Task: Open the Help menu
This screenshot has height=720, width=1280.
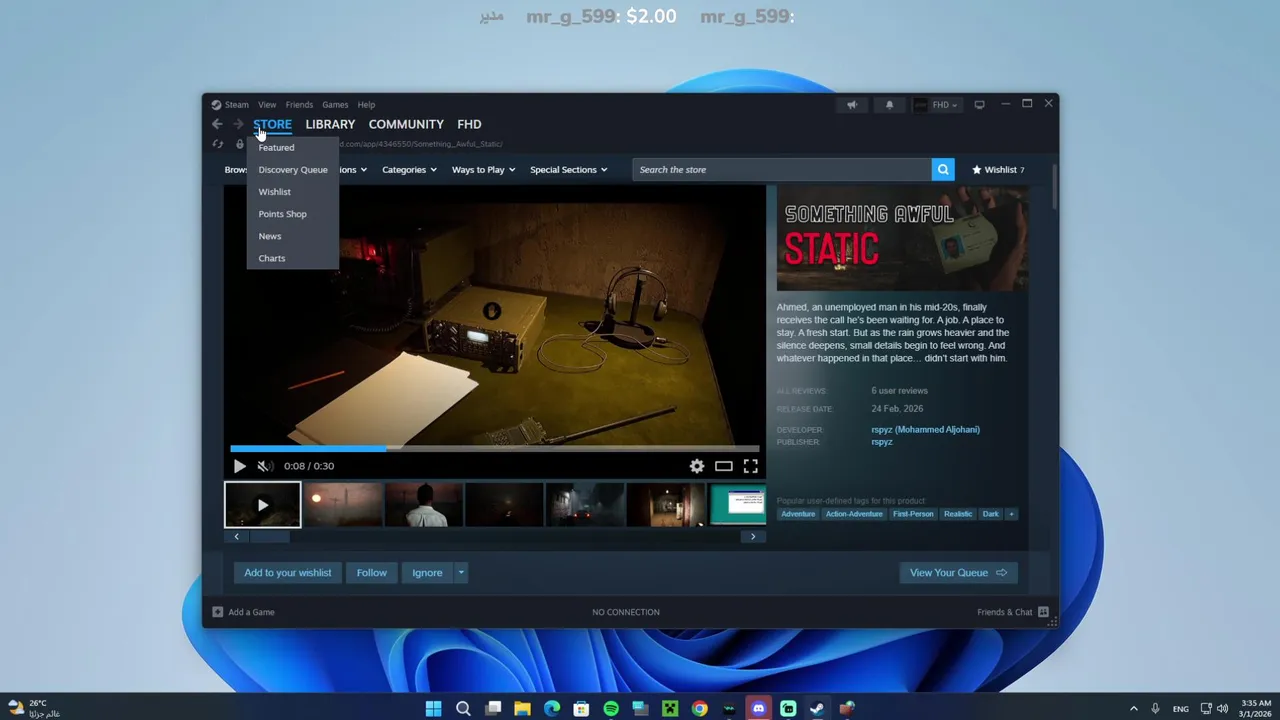Action: pos(366,104)
